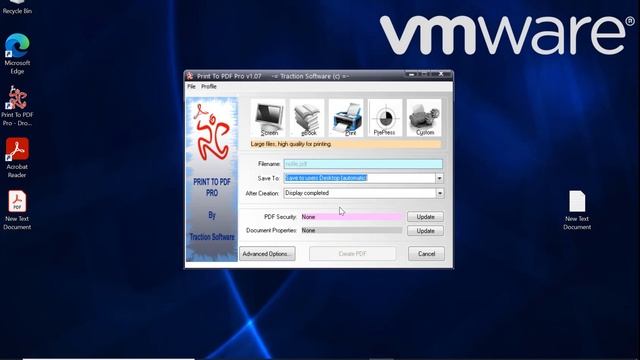The width and height of the screenshot is (640, 360).
Task: Open Advanced Options
Action: click(267, 254)
